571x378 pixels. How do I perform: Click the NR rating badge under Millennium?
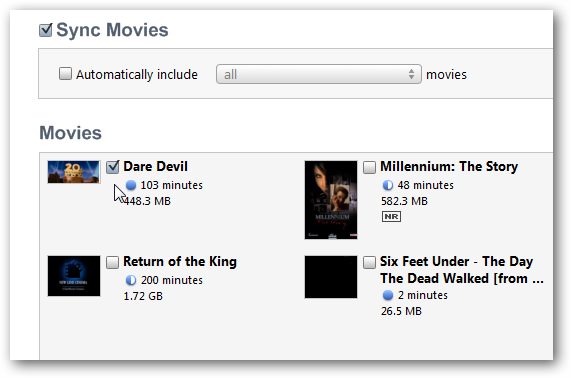pyautogui.click(x=391, y=217)
